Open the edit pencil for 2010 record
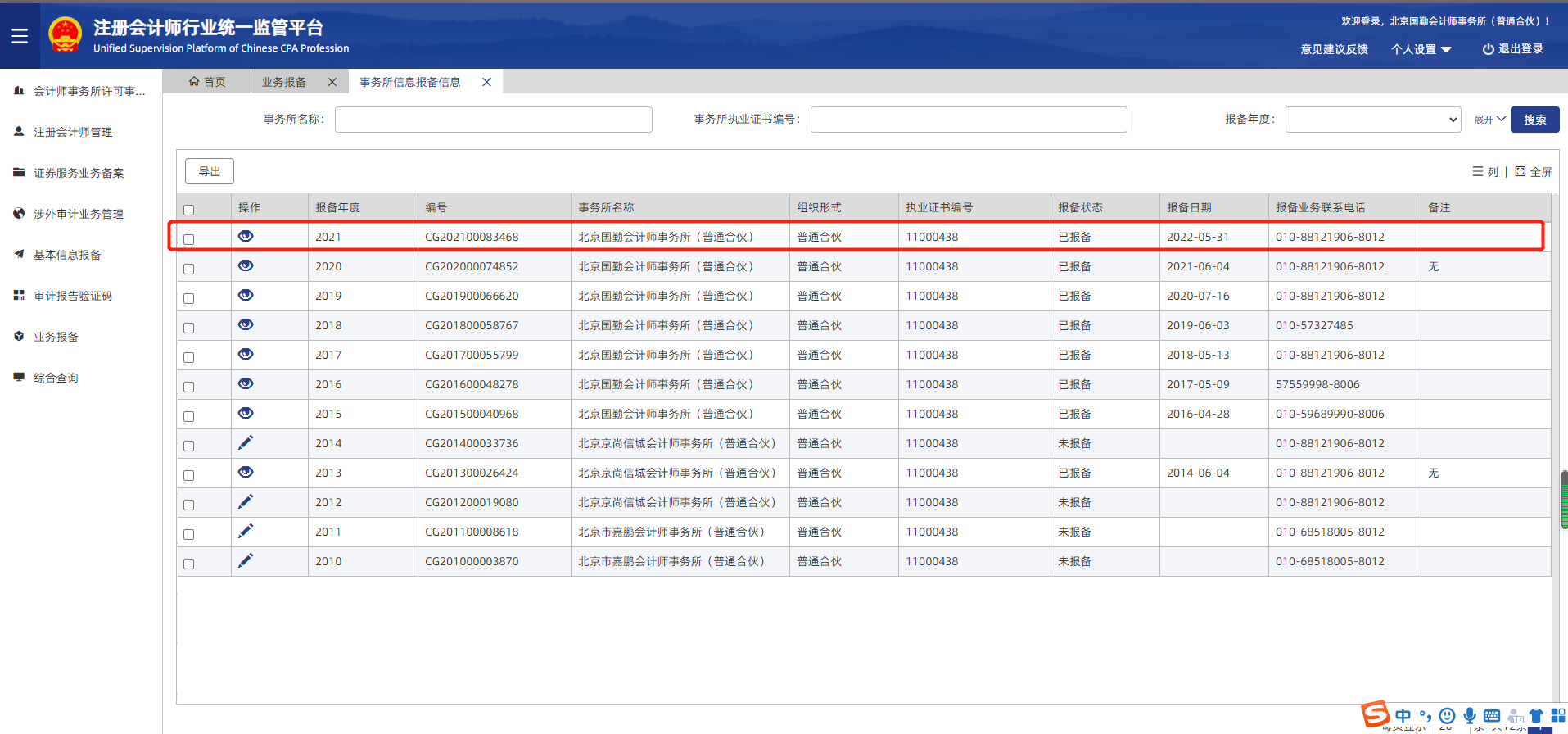This screenshot has height=734, width=1568. click(246, 560)
